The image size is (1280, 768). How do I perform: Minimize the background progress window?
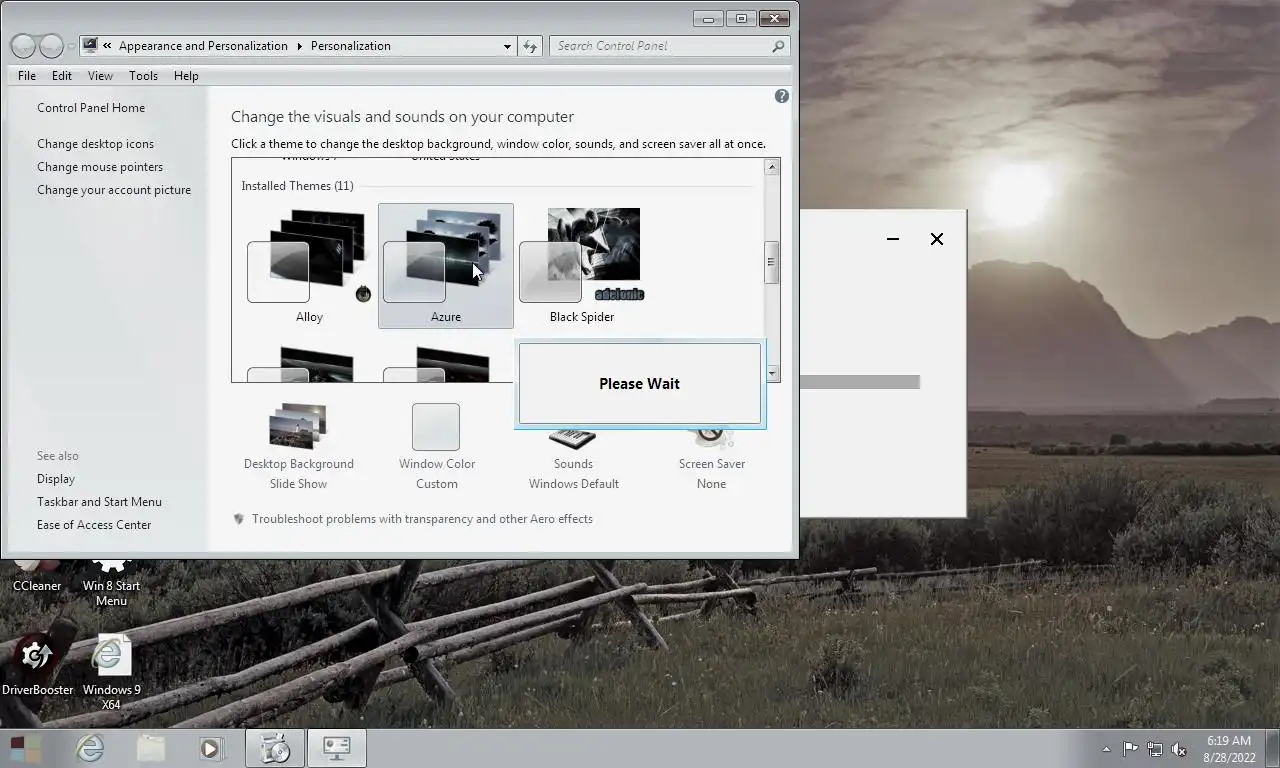(893, 239)
